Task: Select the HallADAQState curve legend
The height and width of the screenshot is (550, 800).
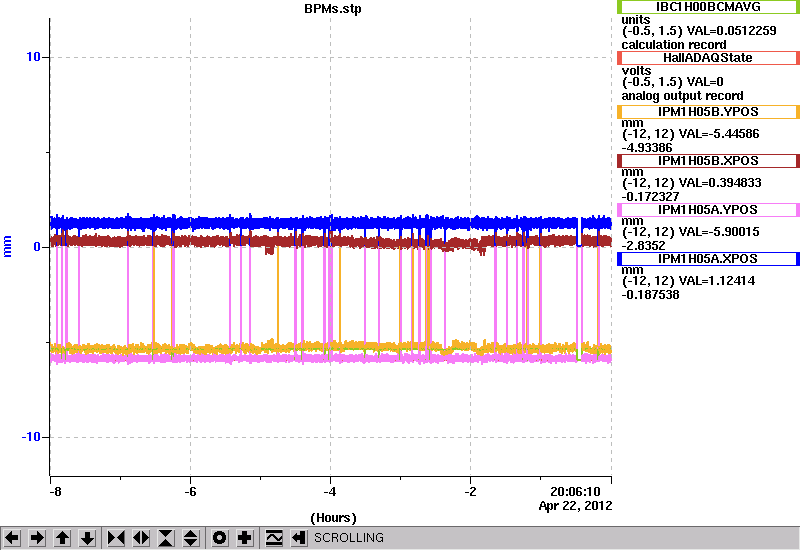Action: tap(708, 58)
